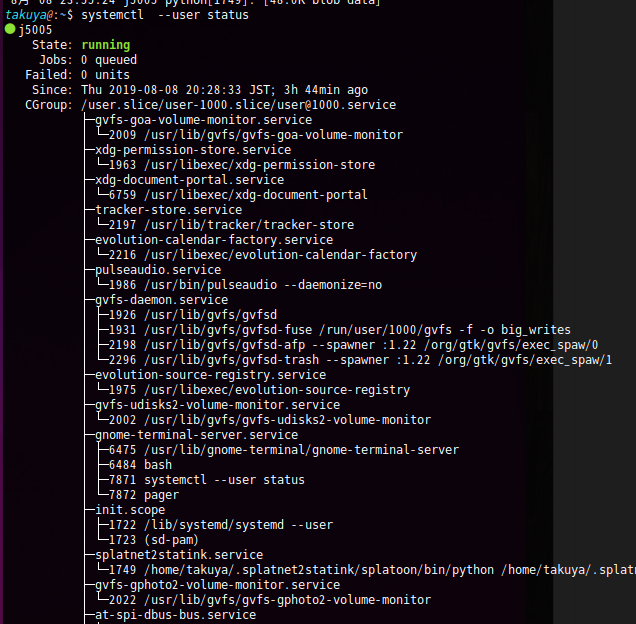The height and width of the screenshot is (624, 636).
Task: Click process 1926 /usr/lib/gvfs/gvfsd line
Action: 193,315
